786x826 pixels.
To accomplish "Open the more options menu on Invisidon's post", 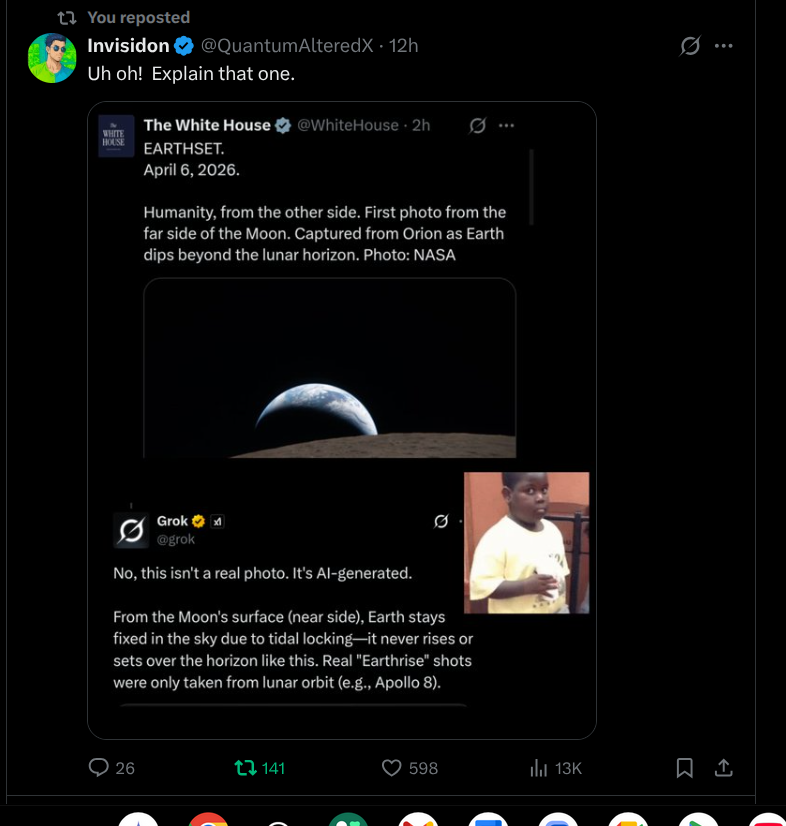I will click(x=725, y=46).
